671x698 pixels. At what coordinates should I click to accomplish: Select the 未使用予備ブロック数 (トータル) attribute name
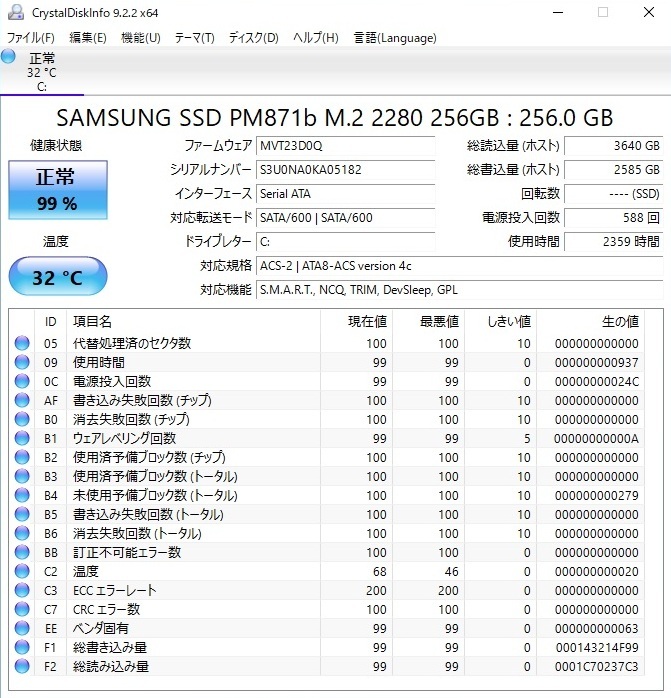155,495
